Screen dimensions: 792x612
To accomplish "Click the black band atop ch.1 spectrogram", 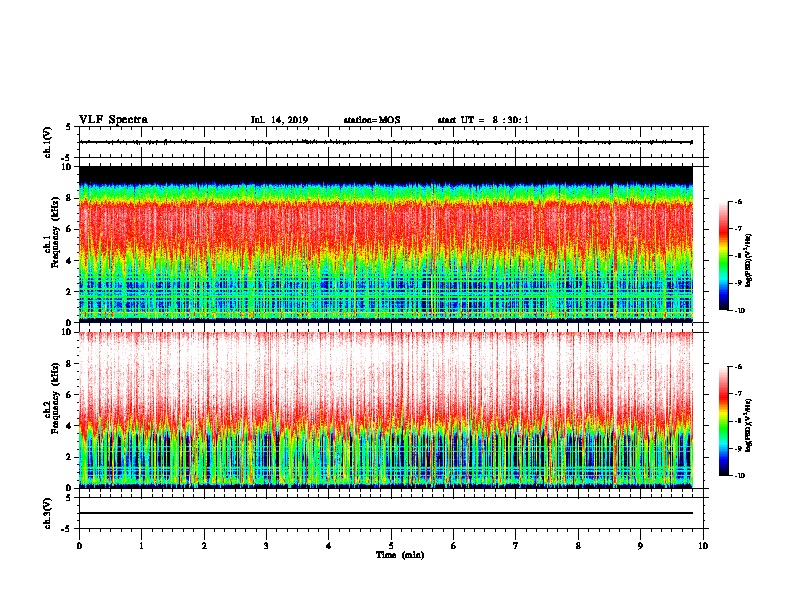I will (385, 175).
